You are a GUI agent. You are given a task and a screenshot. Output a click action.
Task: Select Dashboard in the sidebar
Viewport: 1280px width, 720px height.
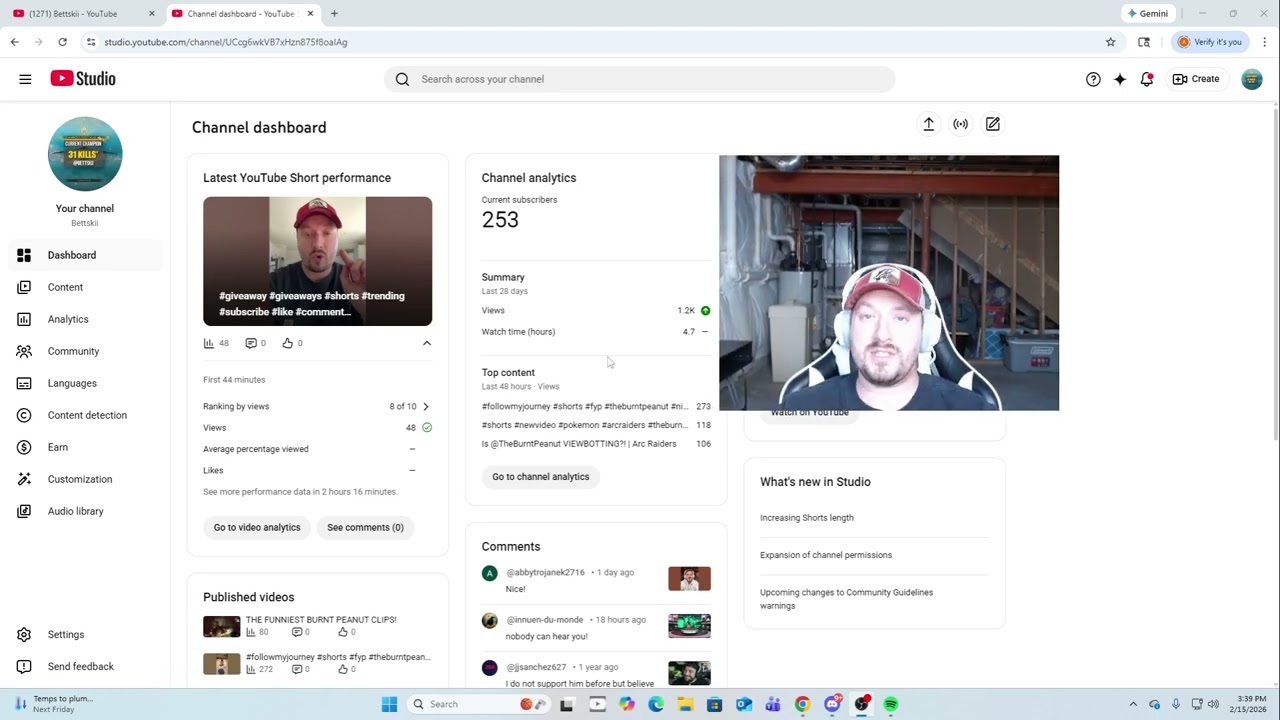pyautogui.click(x=85, y=255)
